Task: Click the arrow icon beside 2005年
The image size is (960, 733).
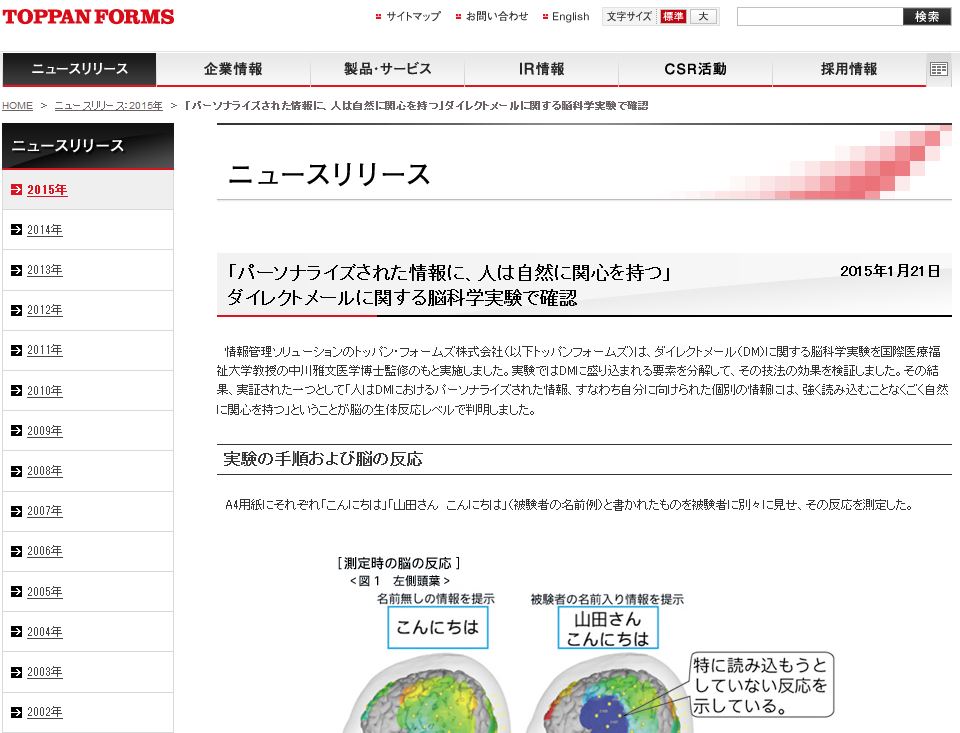Action: 17,592
